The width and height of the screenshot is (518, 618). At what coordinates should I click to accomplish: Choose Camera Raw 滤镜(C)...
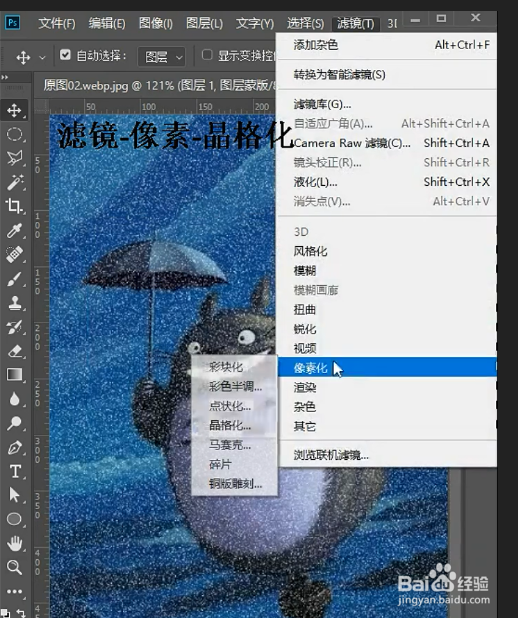pos(387,143)
